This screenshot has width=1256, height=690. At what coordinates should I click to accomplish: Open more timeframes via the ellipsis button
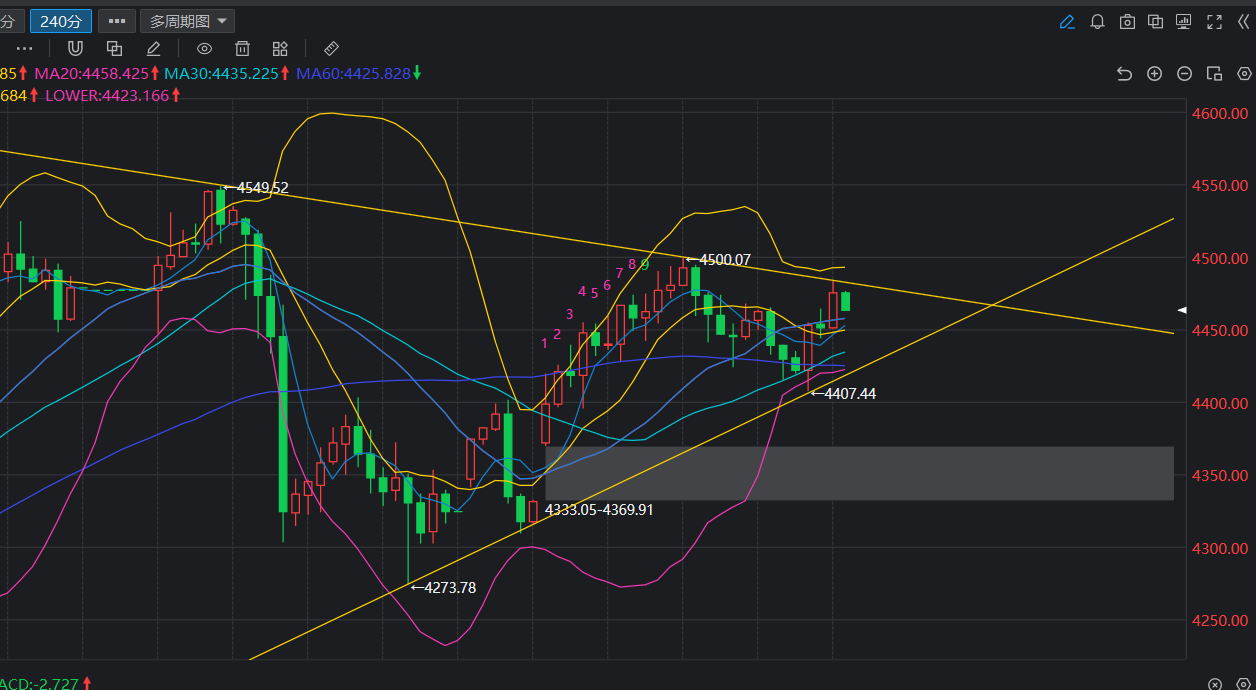tap(117, 21)
